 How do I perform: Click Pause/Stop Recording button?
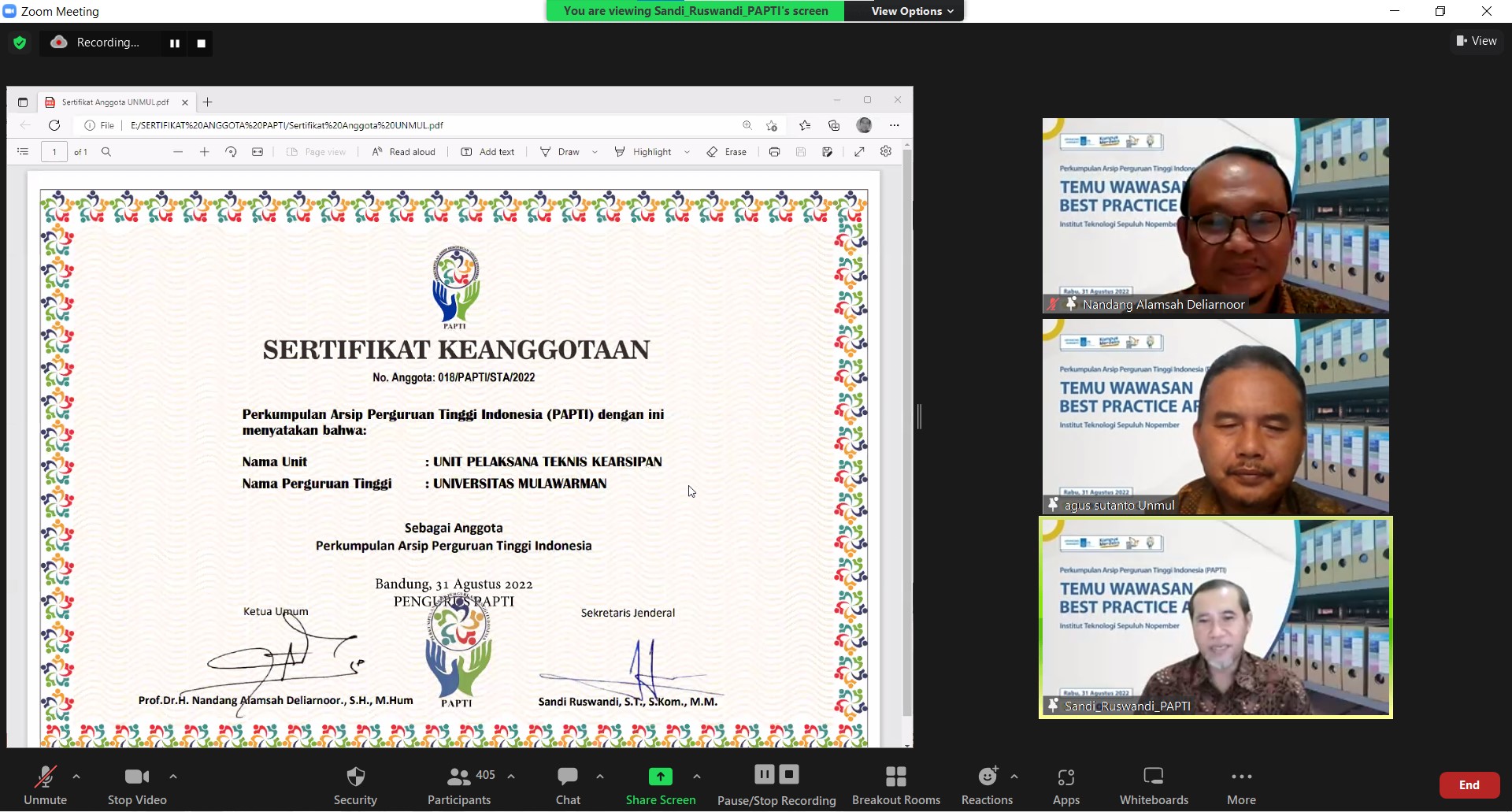pyautogui.click(x=776, y=777)
